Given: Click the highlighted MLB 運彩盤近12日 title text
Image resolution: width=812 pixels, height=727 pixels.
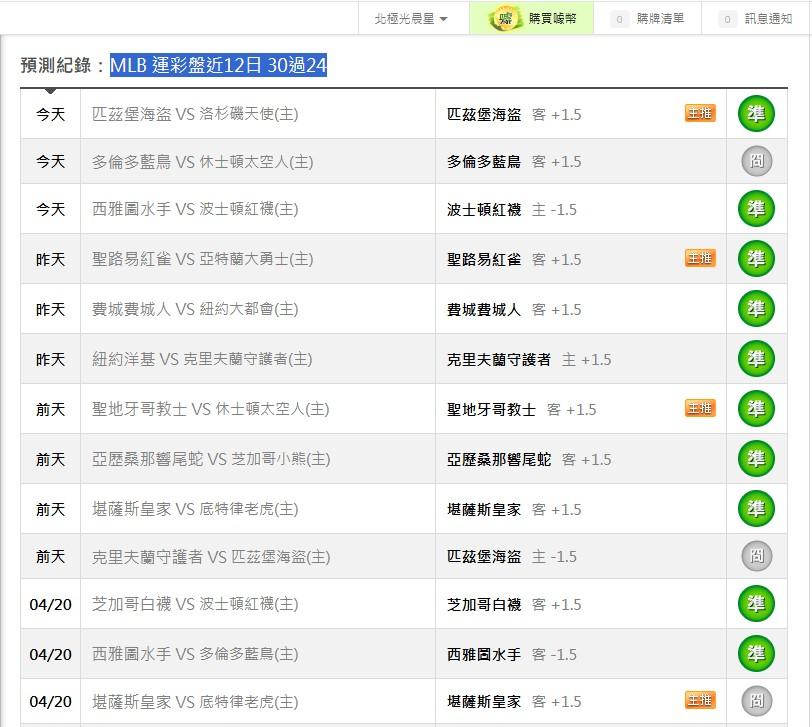Looking at the screenshot, I should (218, 66).
